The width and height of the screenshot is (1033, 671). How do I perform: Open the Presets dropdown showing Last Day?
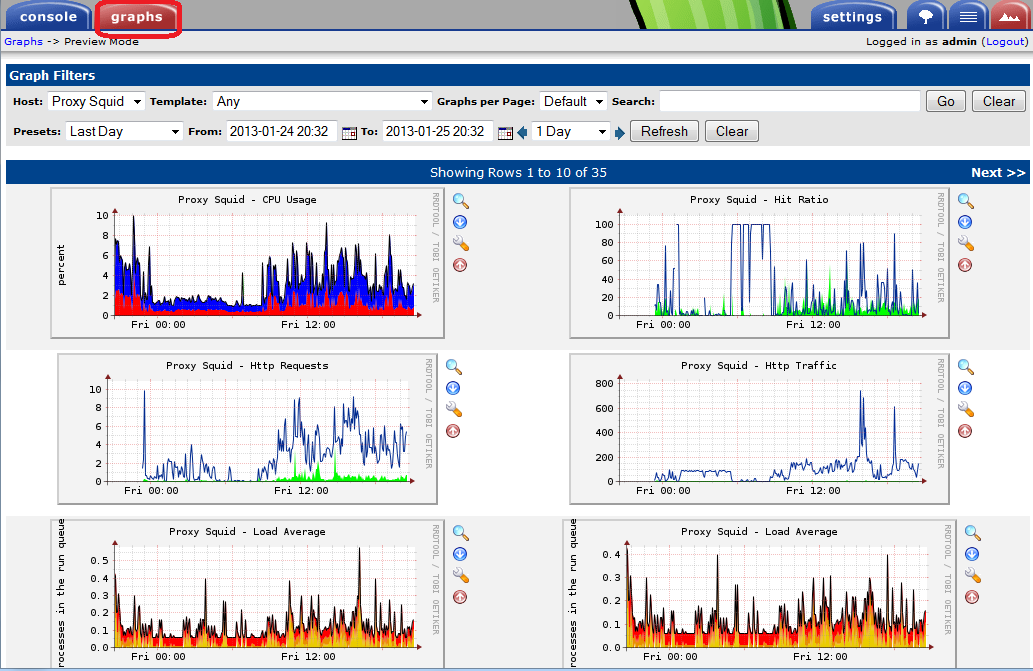[124, 132]
